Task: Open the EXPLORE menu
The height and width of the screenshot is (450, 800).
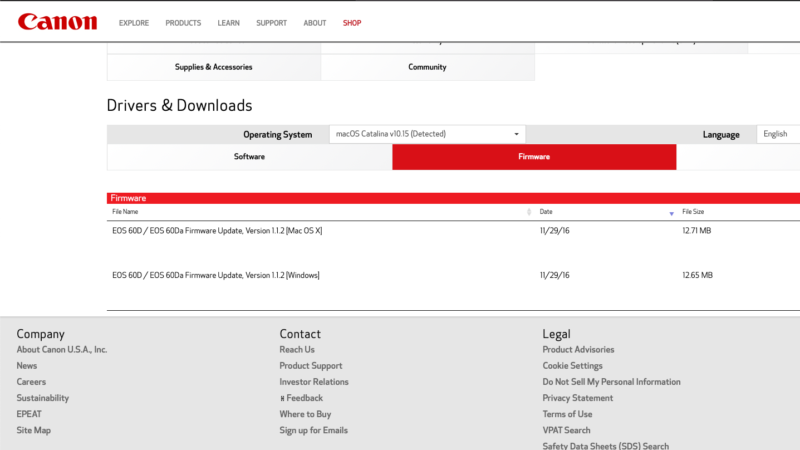Action: coord(134,23)
